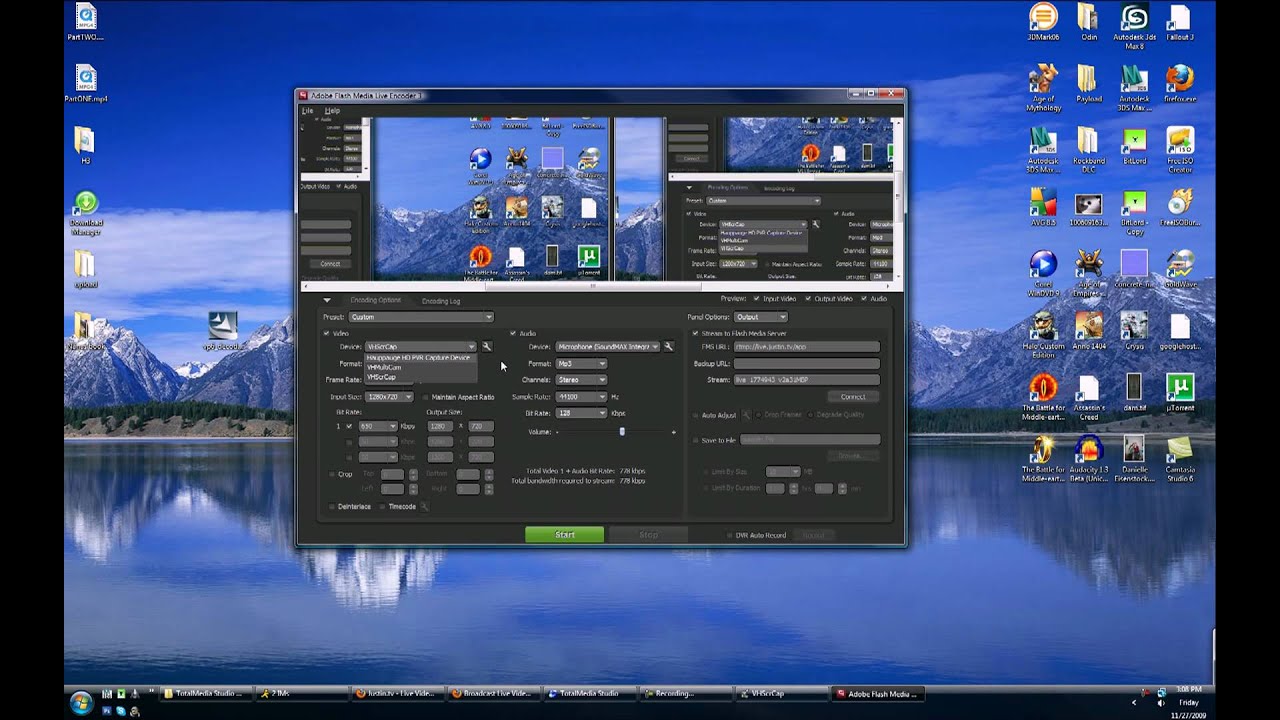The height and width of the screenshot is (720, 1280).
Task: Launch Crysis desktop shortcut
Action: pyautogui.click(x=1134, y=331)
